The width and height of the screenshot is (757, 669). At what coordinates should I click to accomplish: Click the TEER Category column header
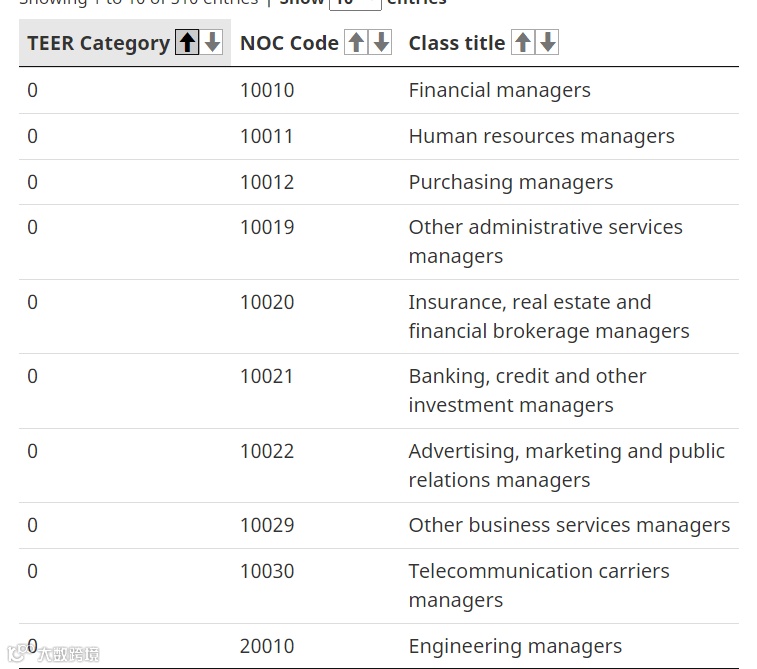coord(98,43)
